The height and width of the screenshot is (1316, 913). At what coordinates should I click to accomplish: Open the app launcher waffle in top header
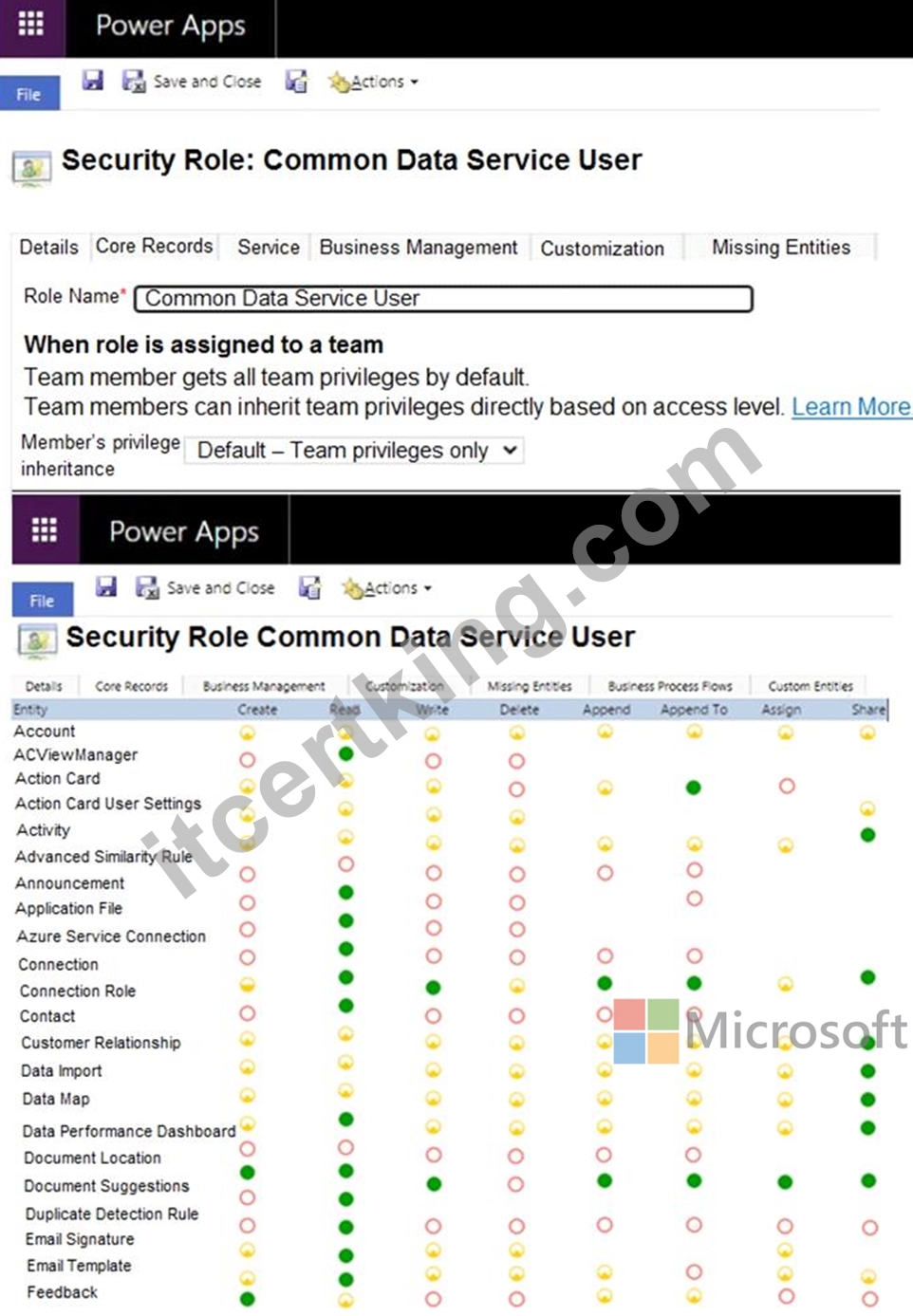point(31,24)
